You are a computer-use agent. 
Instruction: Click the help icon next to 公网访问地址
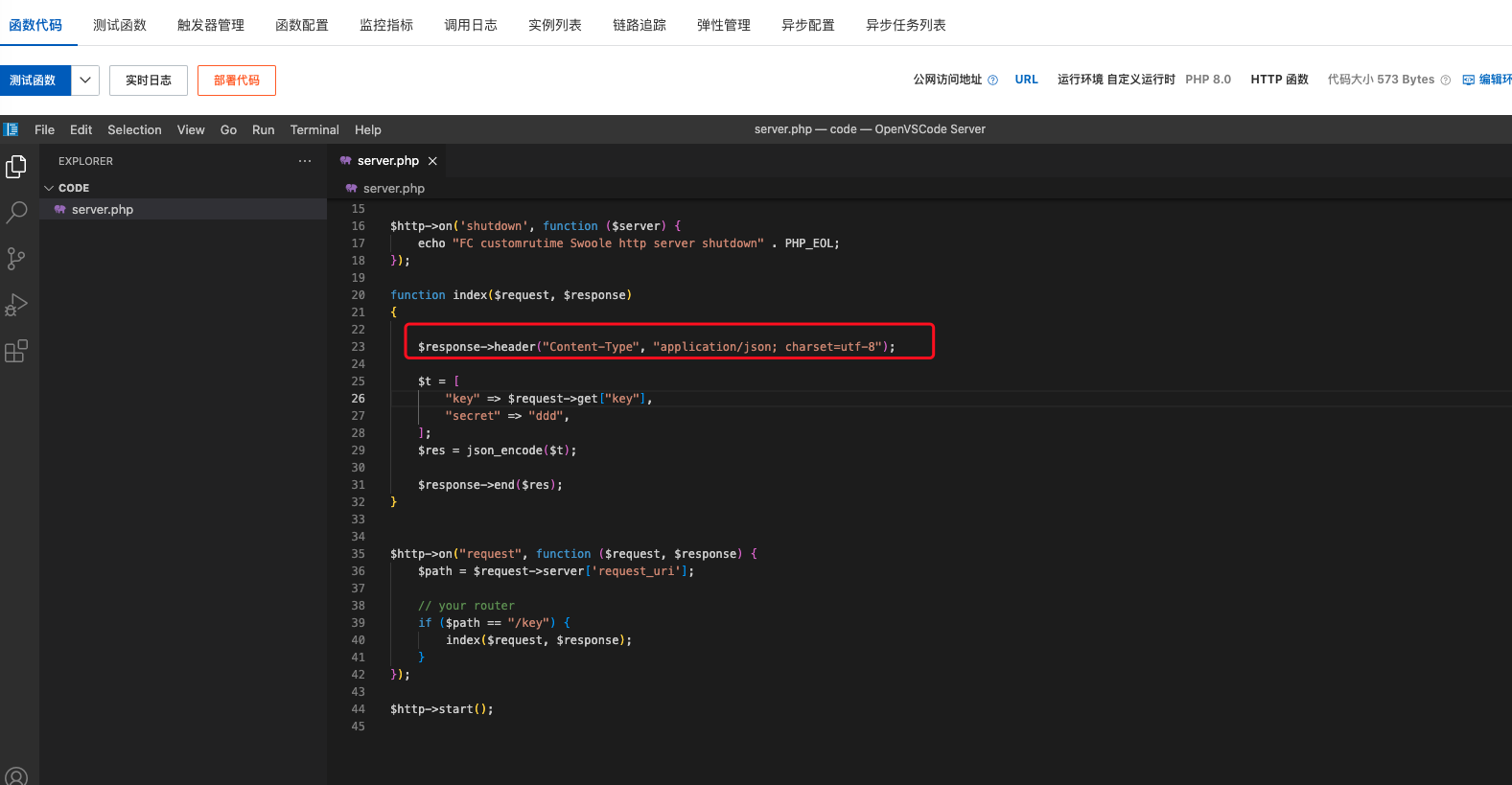click(993, 81)
